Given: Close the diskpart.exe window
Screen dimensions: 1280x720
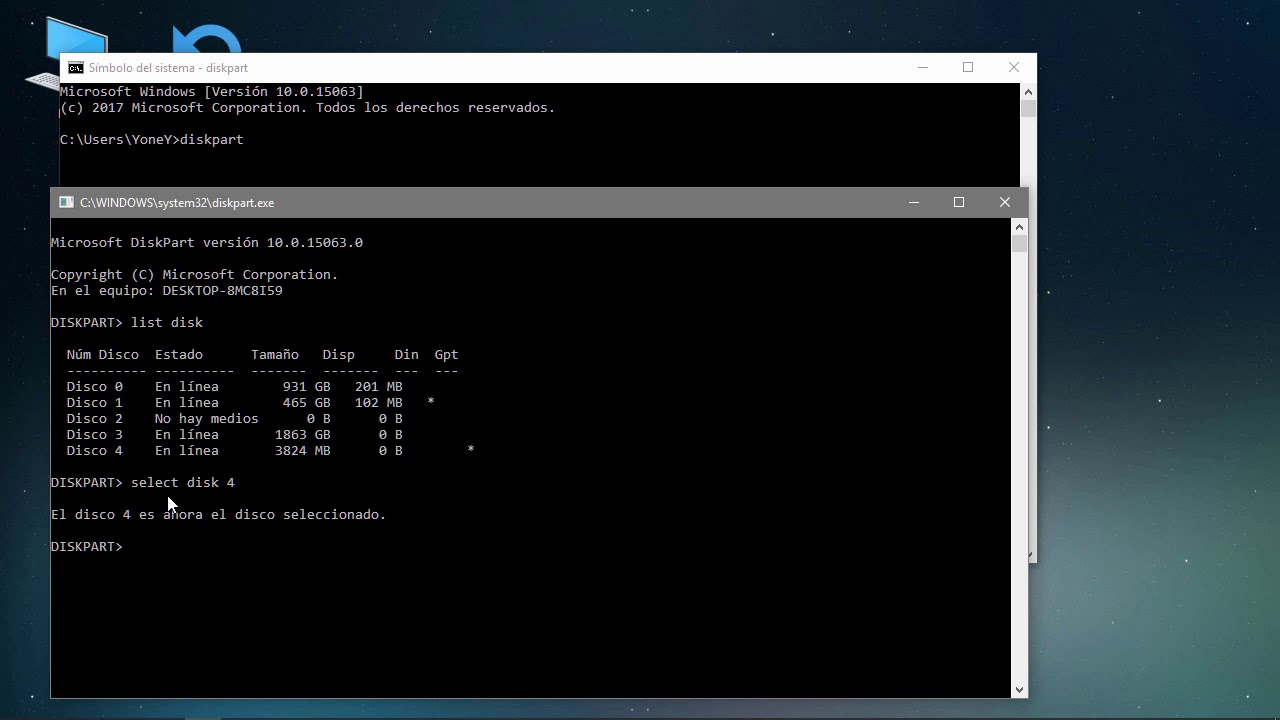Looking at the screenshot, I should point(1005,202).
